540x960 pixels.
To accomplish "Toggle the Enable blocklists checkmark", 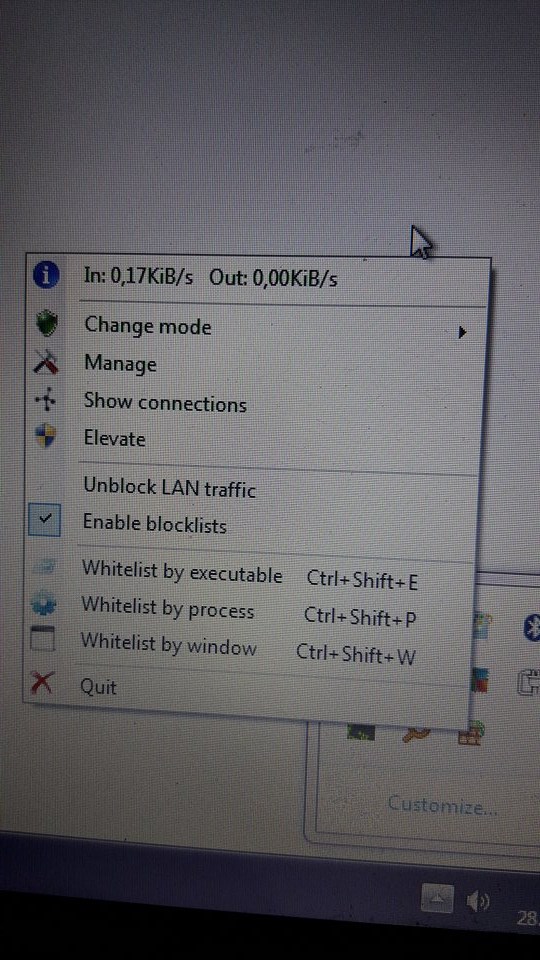I will (44, 520).
